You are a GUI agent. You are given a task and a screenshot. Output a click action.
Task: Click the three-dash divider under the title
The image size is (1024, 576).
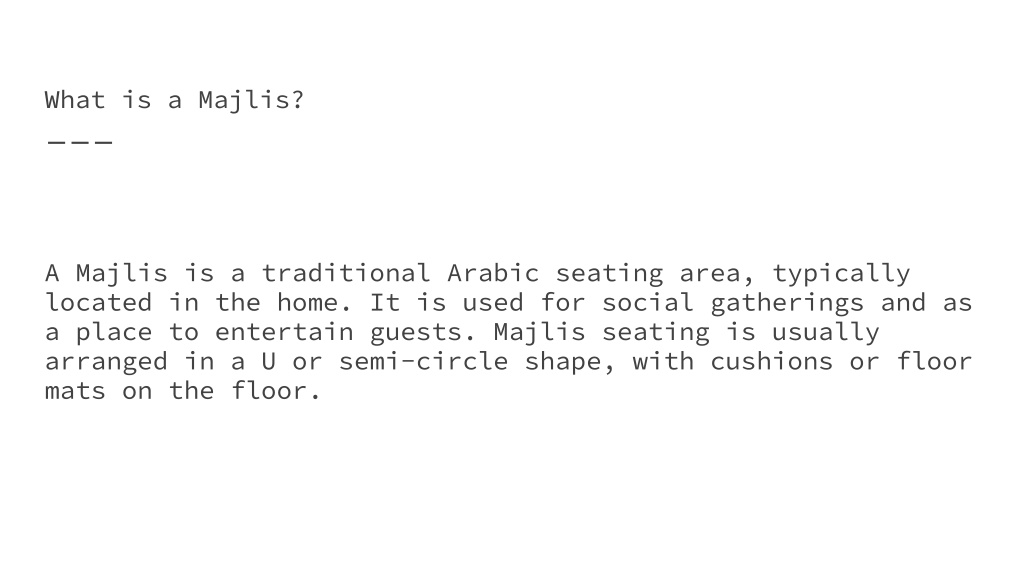(80, 141)
